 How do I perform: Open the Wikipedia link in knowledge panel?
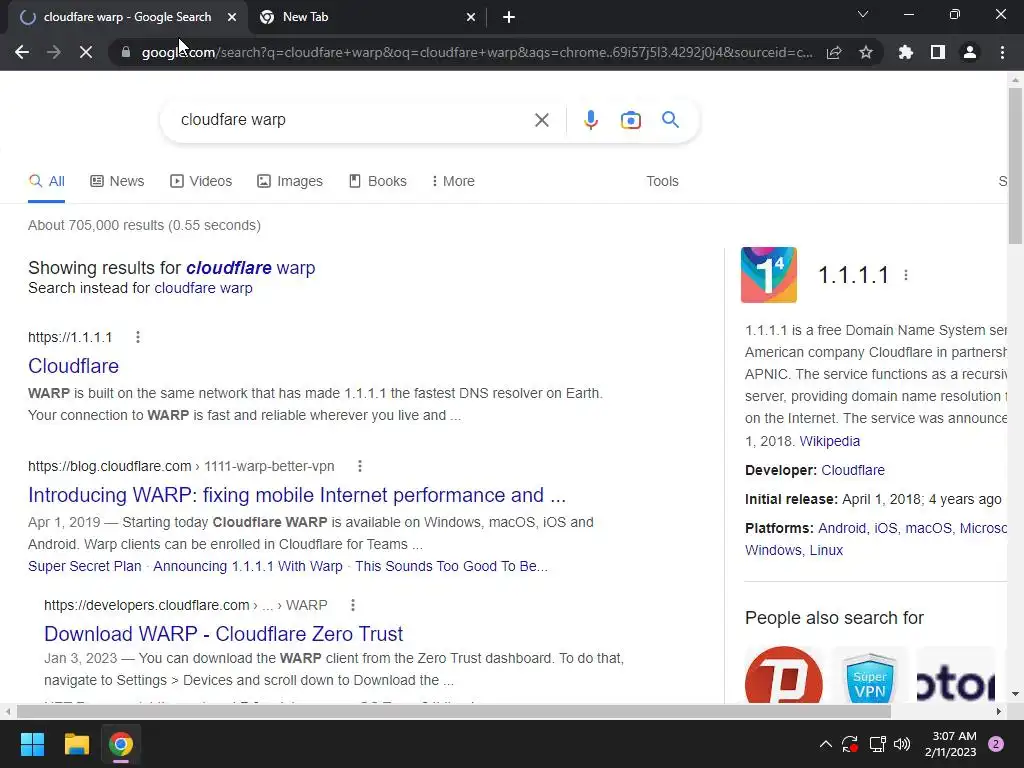pyautogui.click(x=829, y=441)
